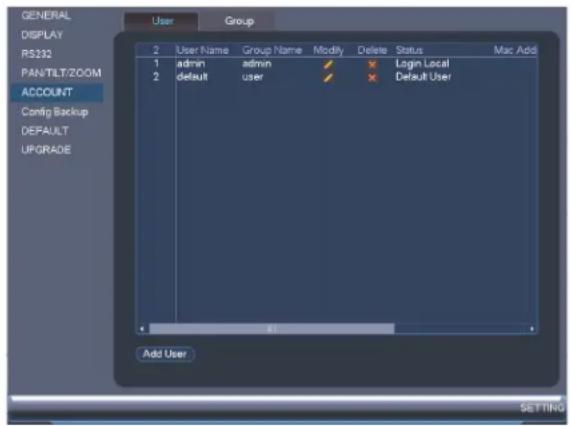Open the DISPLAY settings menu
570x426 pixels.
42,35
